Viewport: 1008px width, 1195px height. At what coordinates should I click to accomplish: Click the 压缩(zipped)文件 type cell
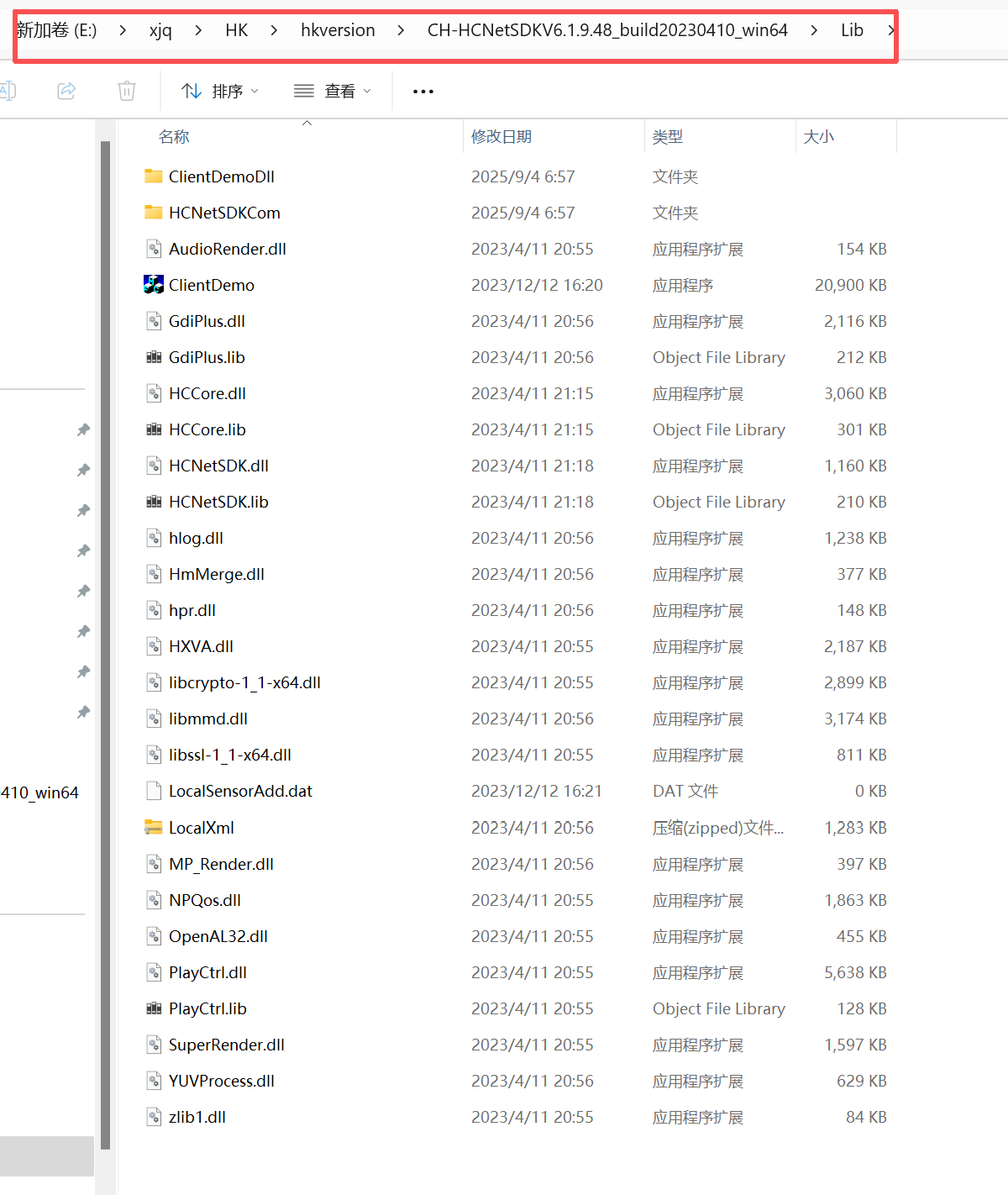point(718,828)
